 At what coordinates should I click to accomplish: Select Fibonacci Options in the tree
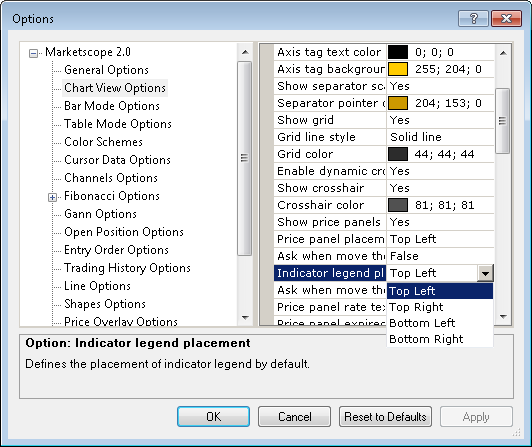tap(112, 196)
